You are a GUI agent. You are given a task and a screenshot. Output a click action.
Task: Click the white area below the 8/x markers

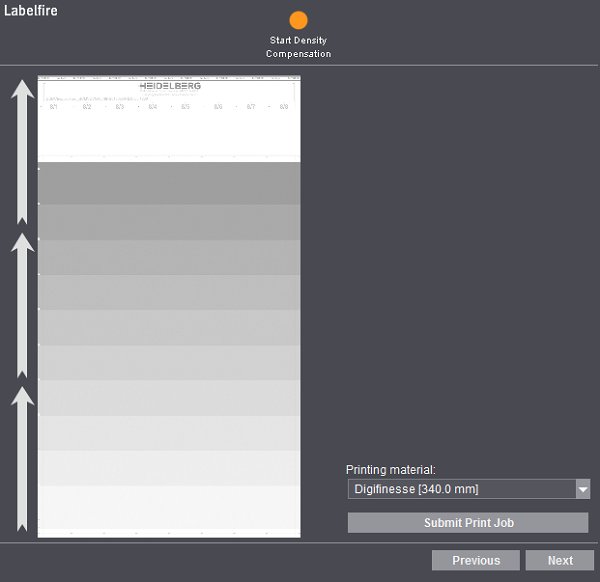[169, 132]
